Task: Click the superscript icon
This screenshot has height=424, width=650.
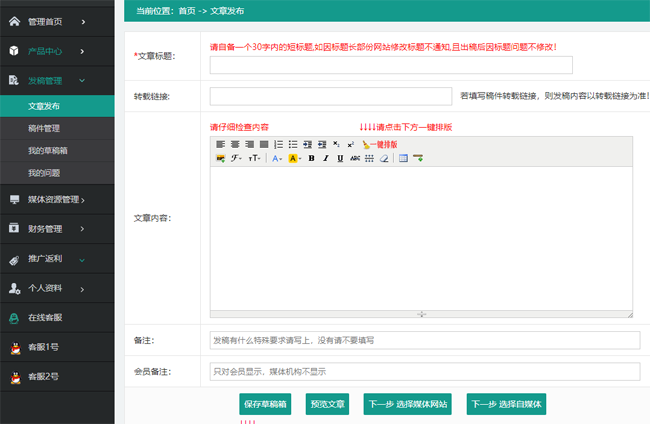Action: [350, 145]
